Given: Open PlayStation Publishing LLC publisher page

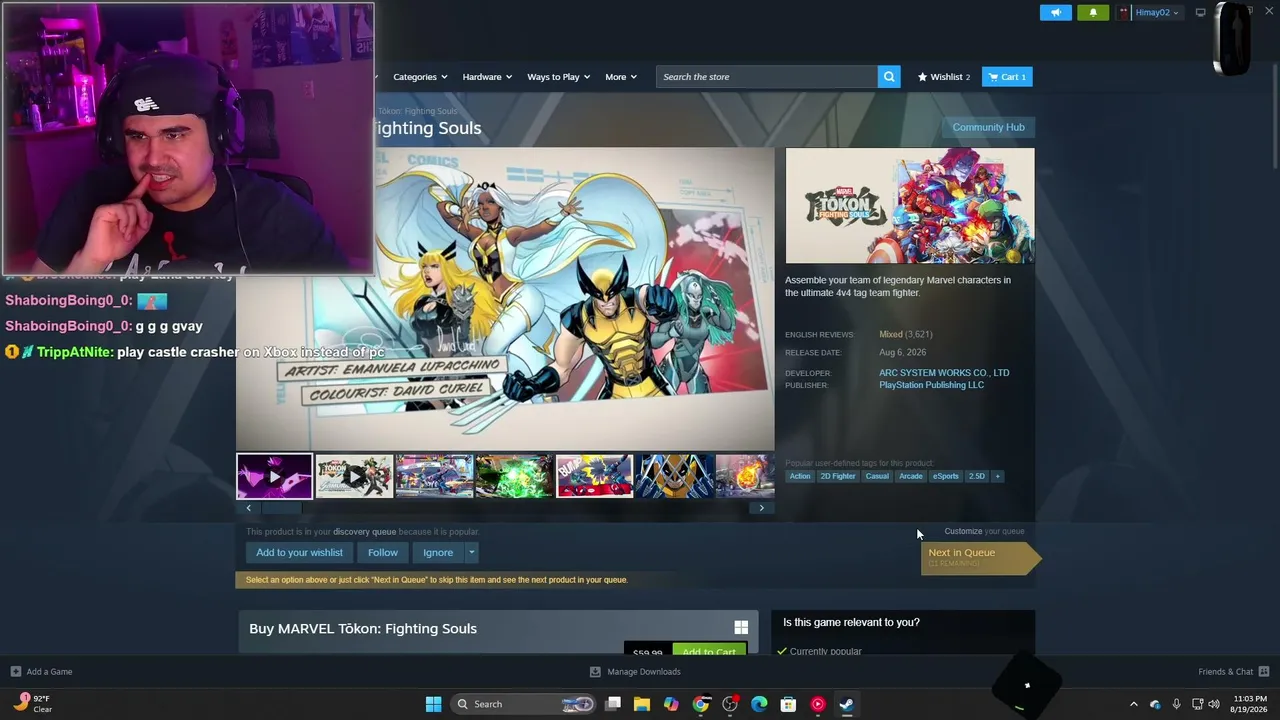Looking at the screenshot, I should click(931, 385).
